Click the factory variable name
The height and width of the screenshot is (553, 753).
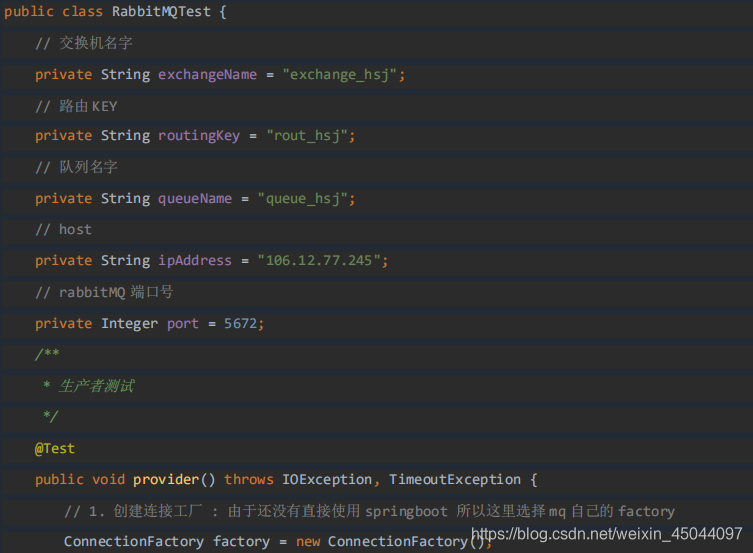pyautogui.click(x=241, y=541)
